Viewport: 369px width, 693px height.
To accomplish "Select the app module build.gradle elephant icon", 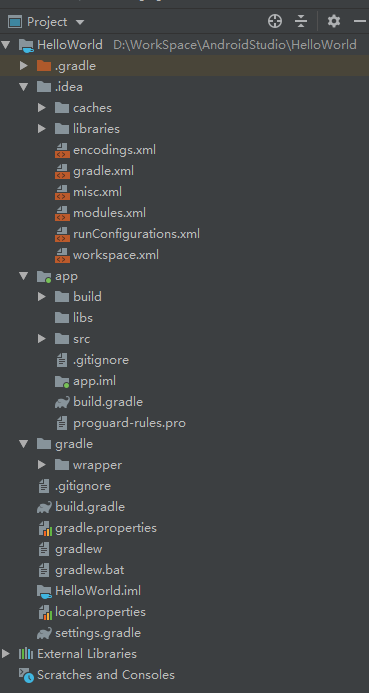I will pos(62,402).
